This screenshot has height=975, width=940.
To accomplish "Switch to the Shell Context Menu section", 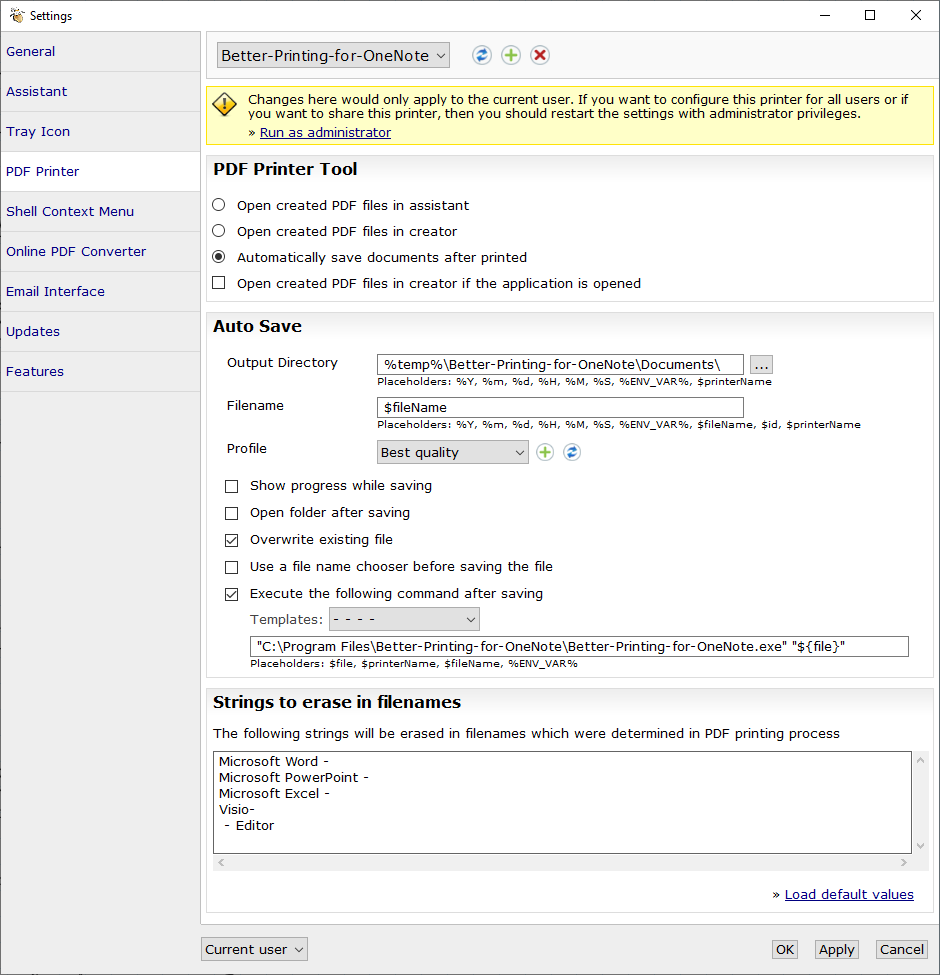I will point(70,211).
